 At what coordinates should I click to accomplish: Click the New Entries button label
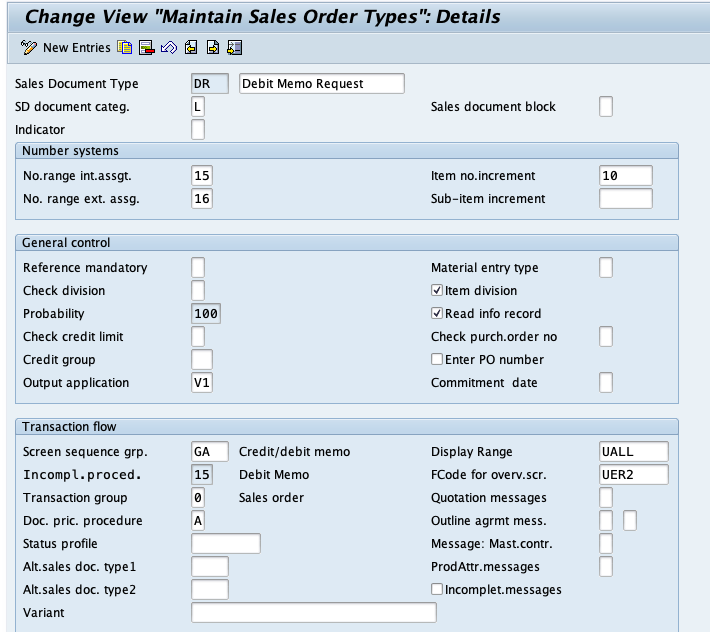tap(77, 48)
